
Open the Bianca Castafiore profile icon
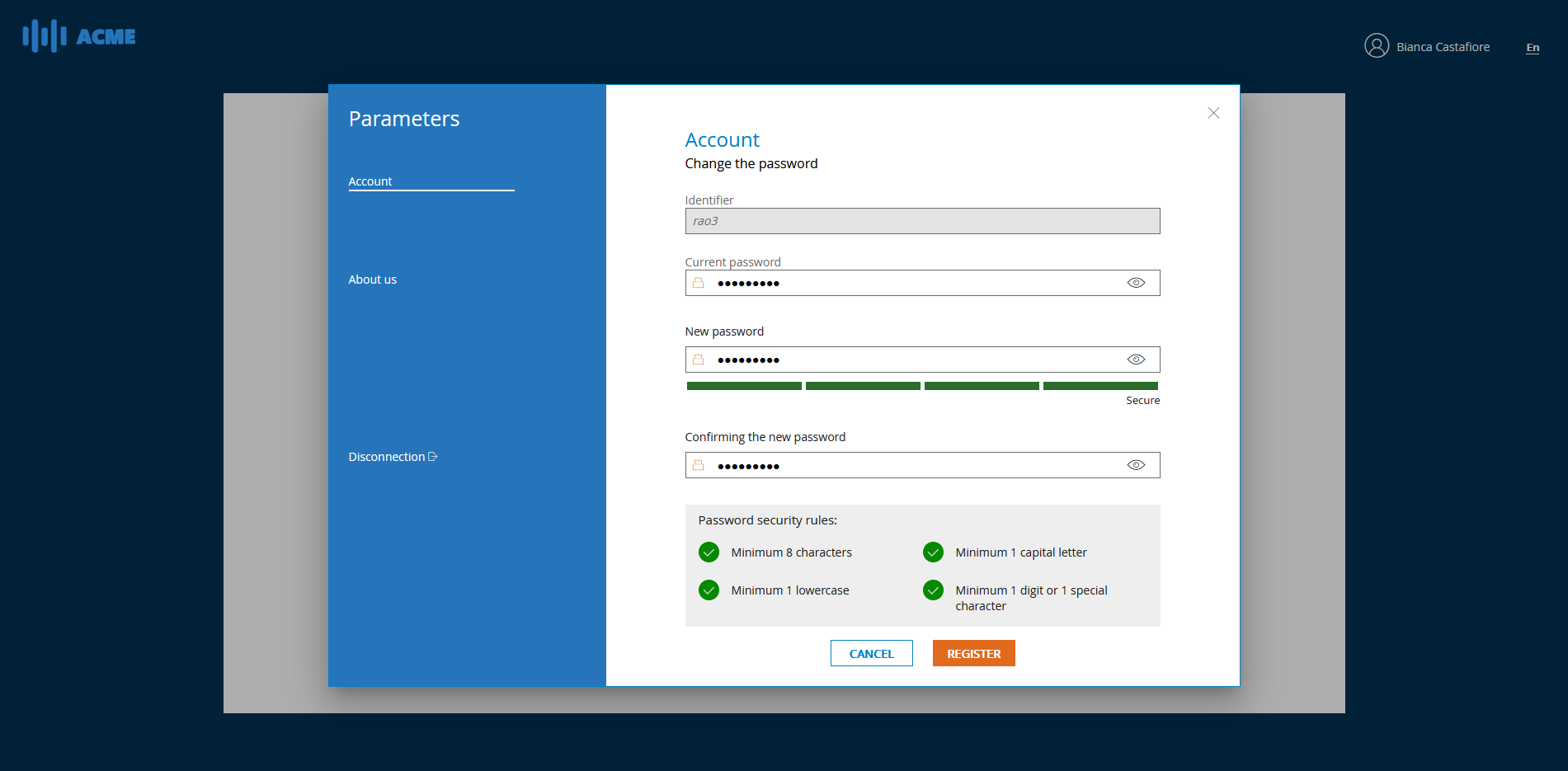(1376, 46)
